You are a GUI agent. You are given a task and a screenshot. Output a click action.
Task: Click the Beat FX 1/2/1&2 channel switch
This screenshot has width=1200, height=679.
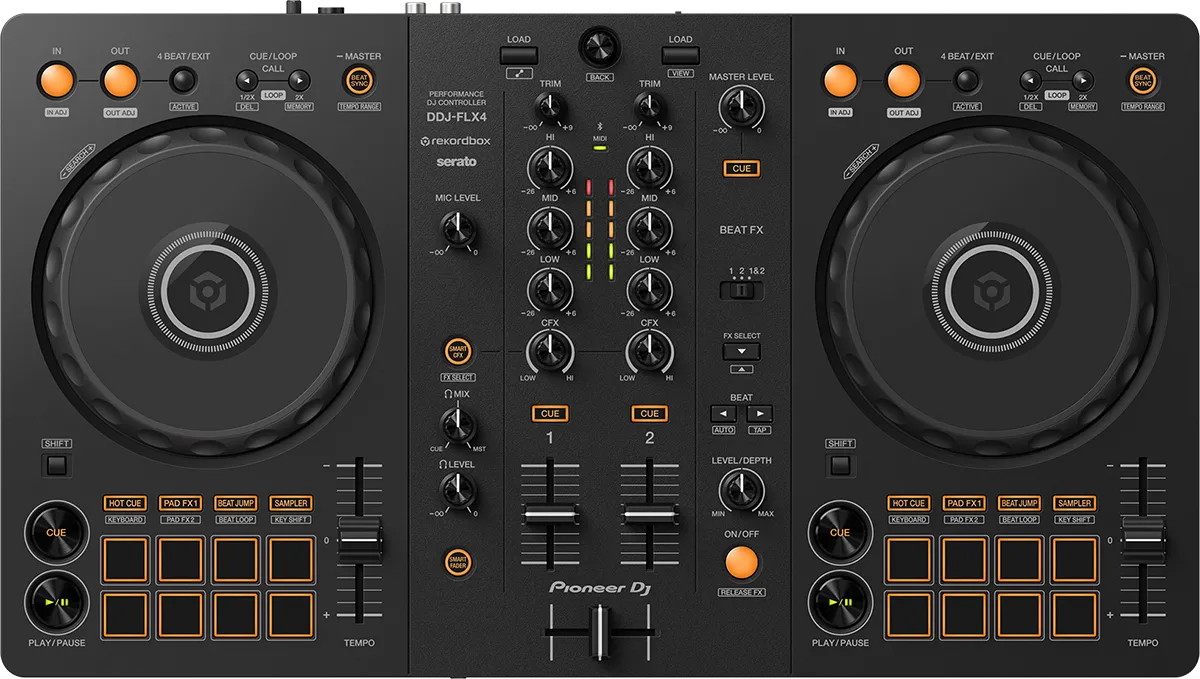(x=741, y=290)
